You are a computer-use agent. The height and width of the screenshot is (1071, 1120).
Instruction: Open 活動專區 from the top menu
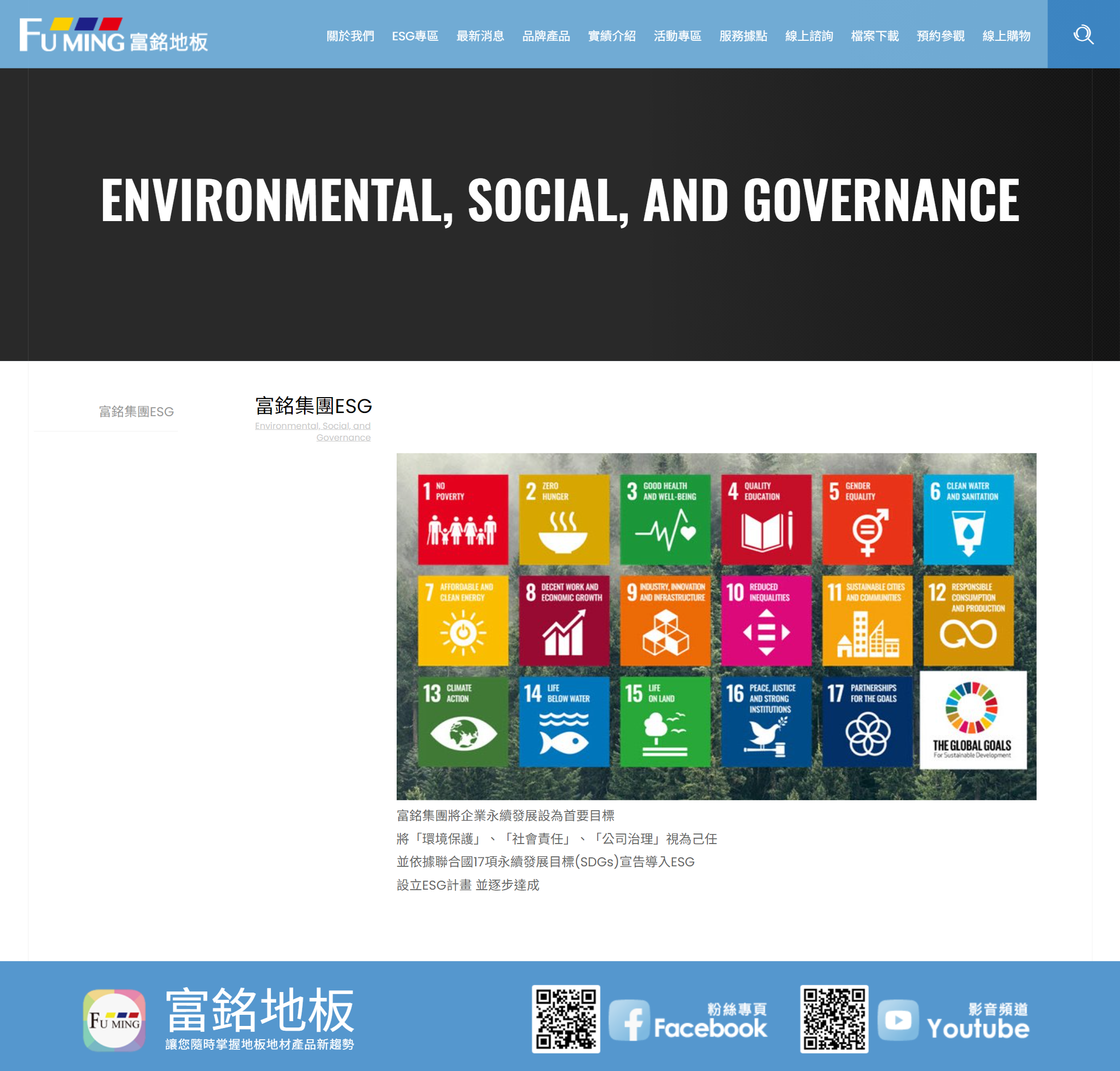point(677,36)
